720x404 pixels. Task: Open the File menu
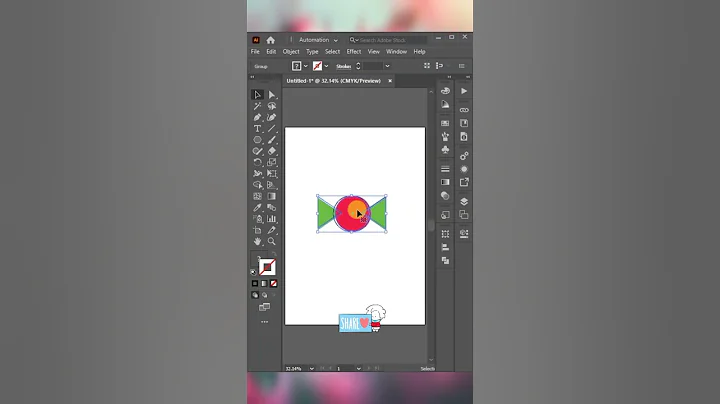[255, 52]
